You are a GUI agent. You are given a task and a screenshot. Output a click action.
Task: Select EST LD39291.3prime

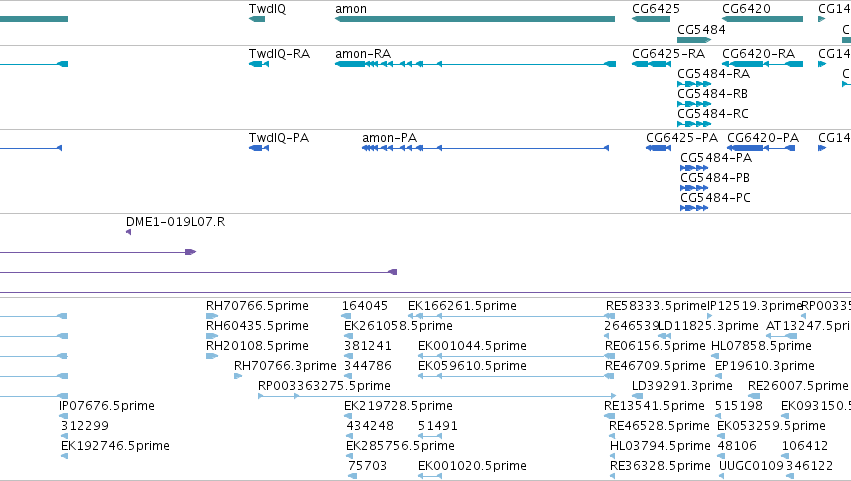[682, 387]
